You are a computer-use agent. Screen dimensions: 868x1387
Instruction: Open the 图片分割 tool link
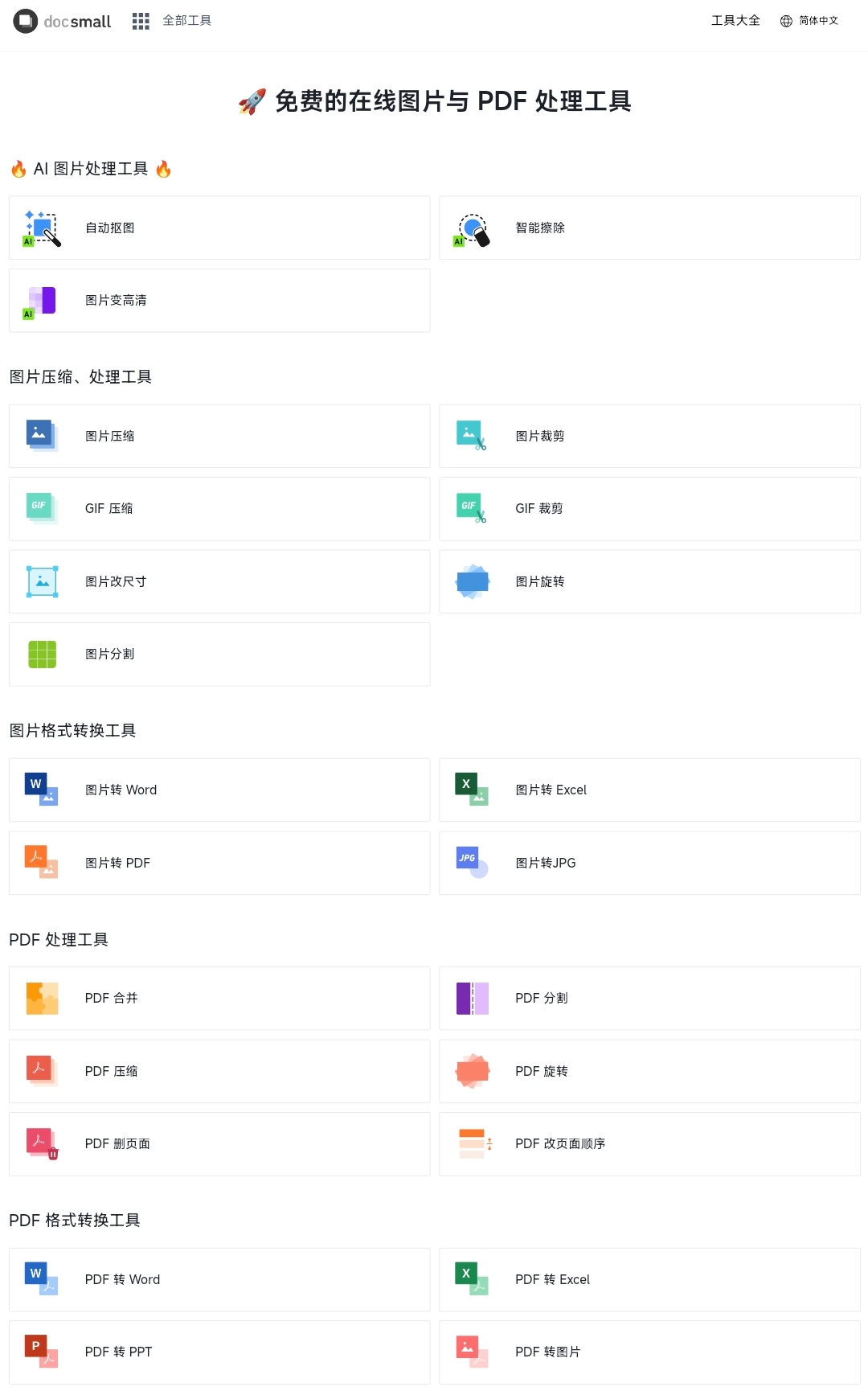point(219,655)
